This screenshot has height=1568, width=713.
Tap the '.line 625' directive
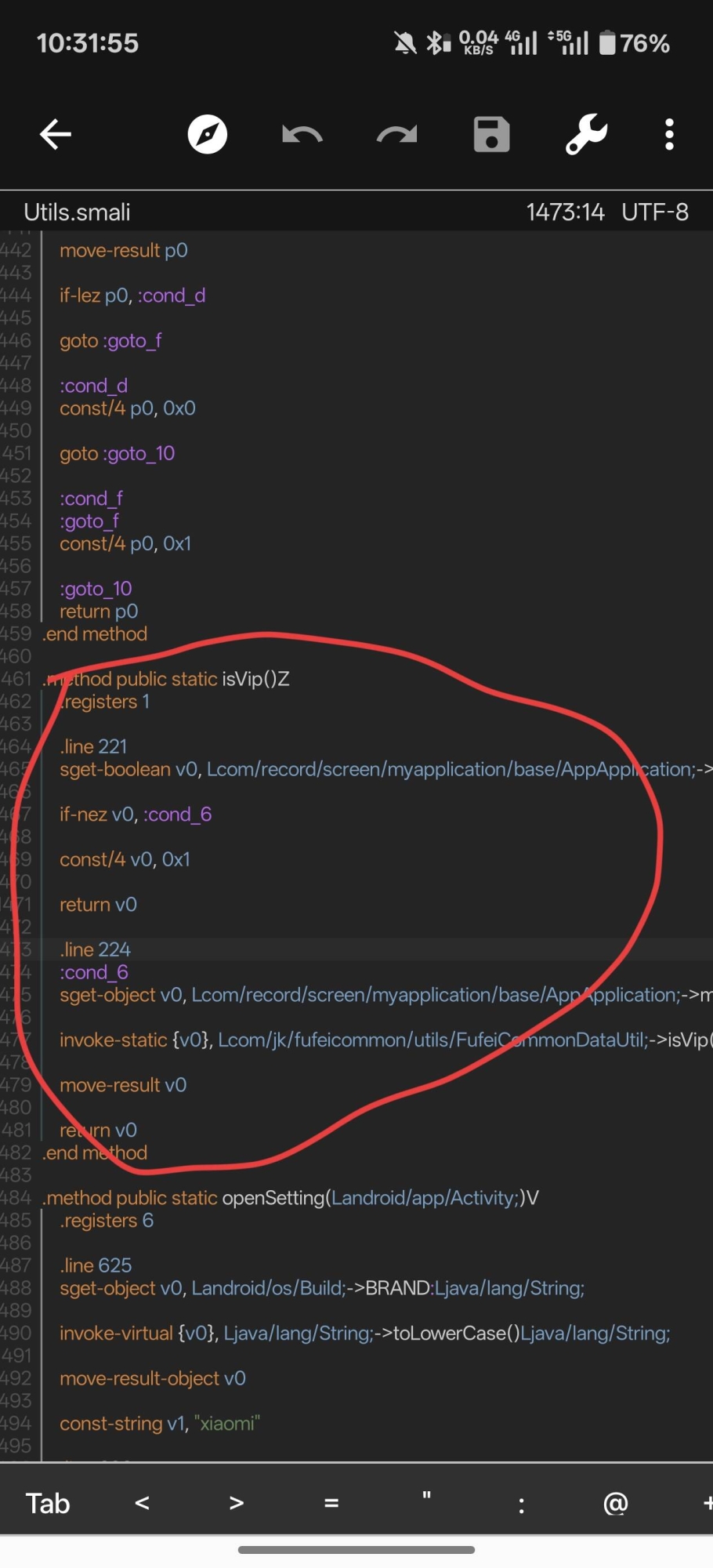click(x=96, y=1266)
